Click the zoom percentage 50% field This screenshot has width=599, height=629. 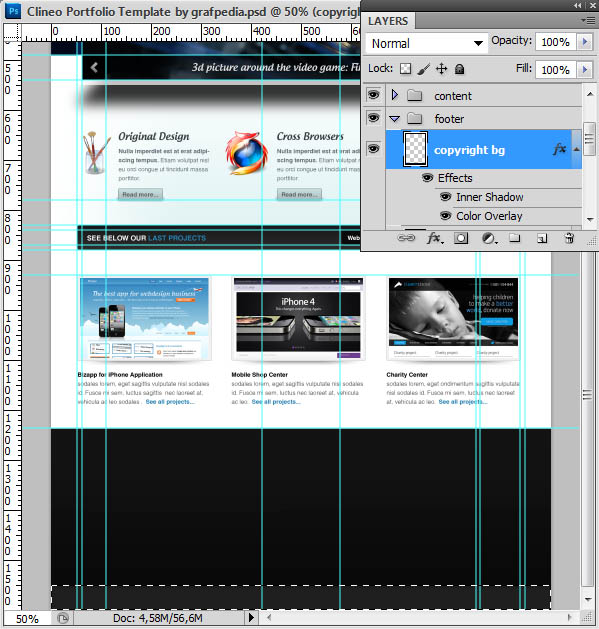point(27,619)
